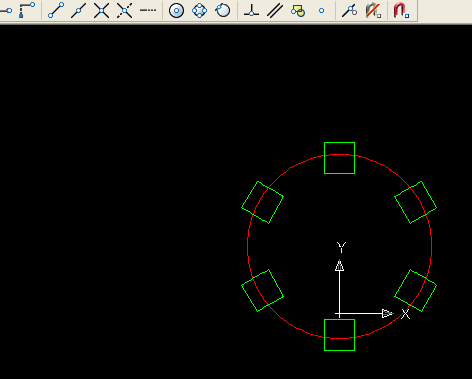Activate Perpendicular object snap
The image size is (472, 379).
coord(251,11)
